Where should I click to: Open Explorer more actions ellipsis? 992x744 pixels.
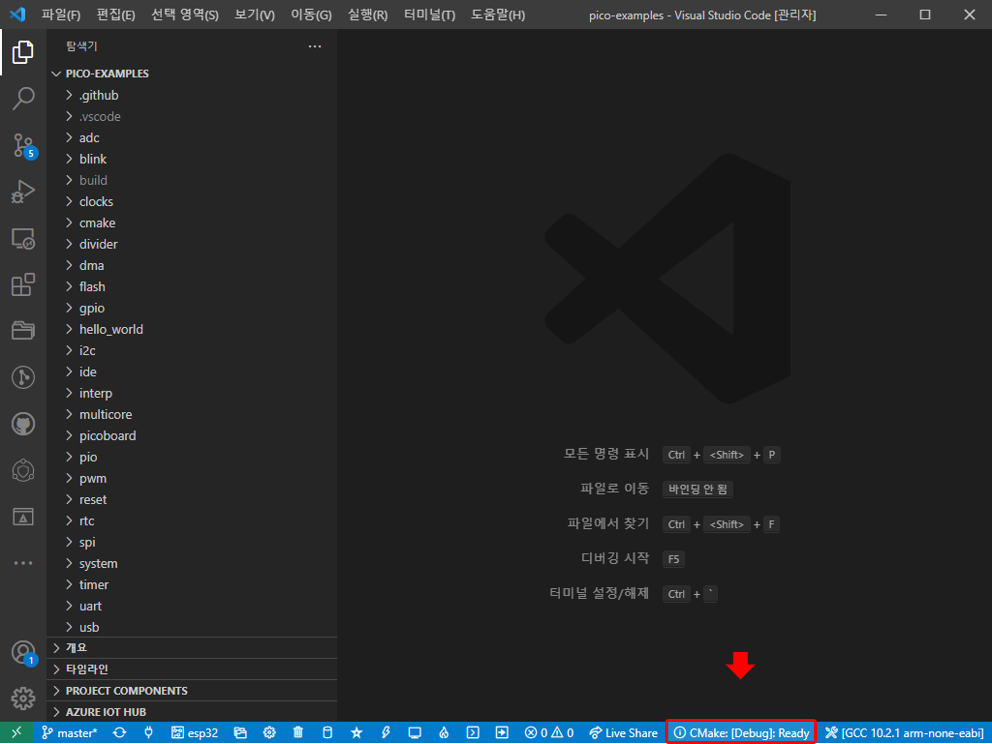click(x=314, y=46)
